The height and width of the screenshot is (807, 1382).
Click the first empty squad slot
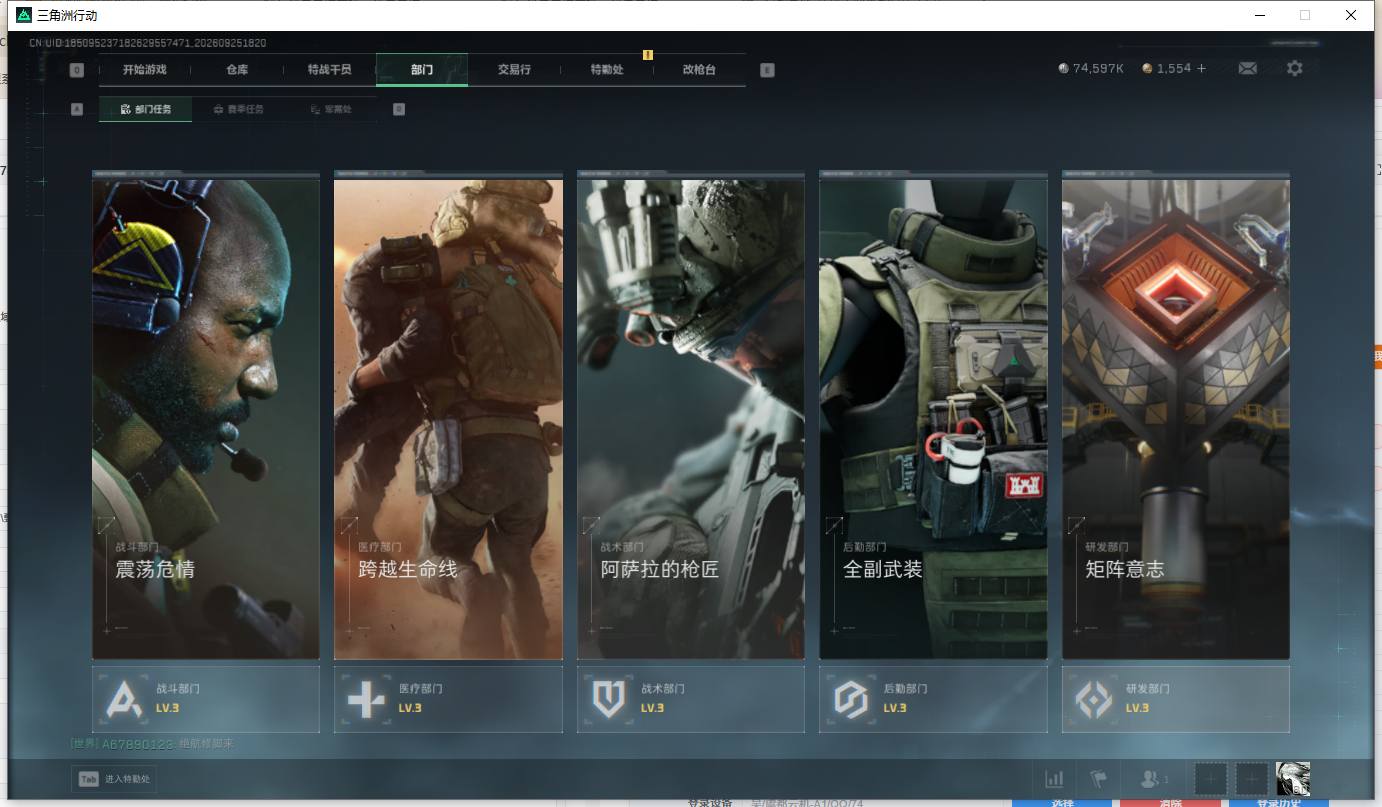coord(1210,779)
